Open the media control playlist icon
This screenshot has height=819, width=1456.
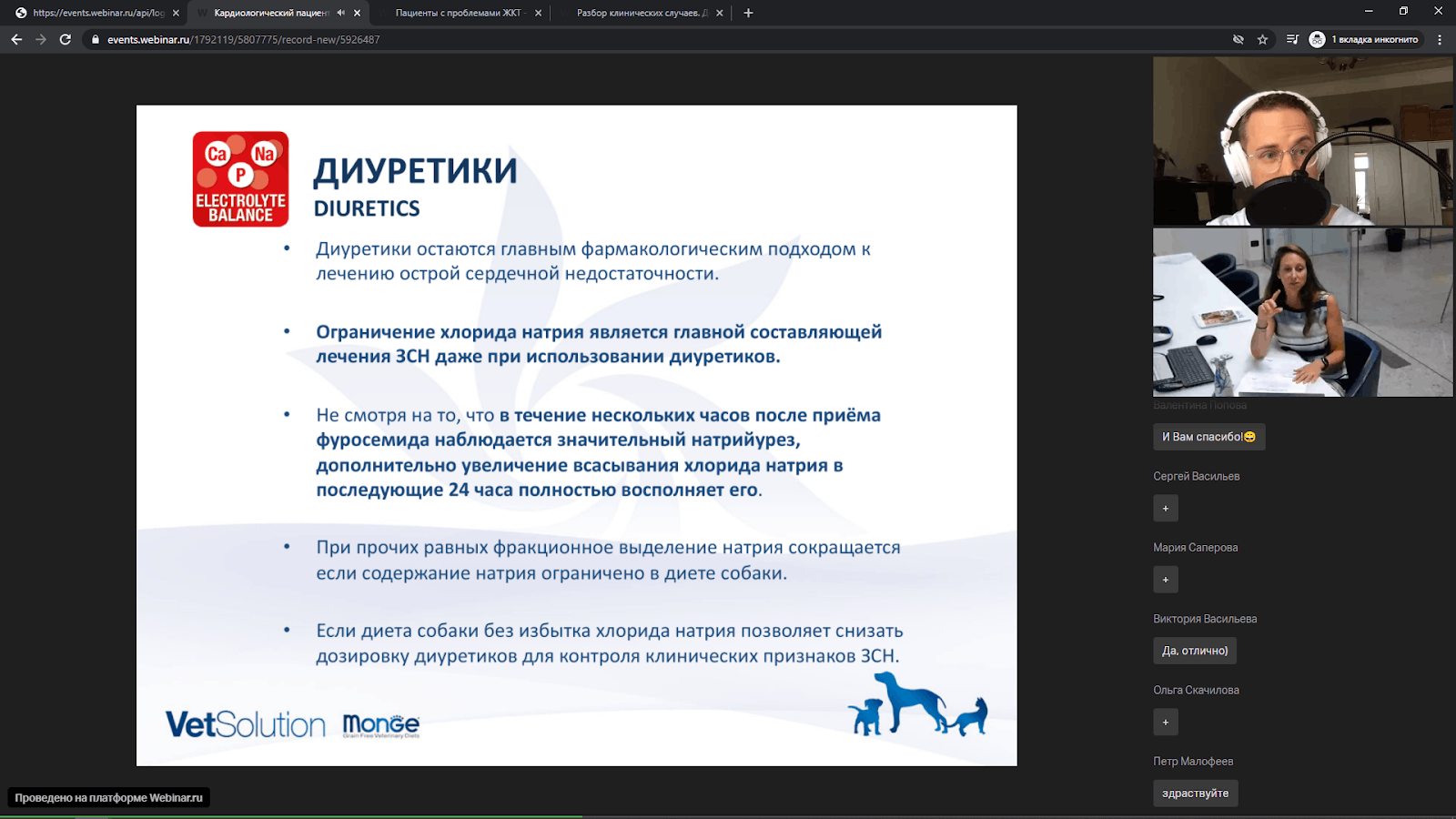(1292, 39)
